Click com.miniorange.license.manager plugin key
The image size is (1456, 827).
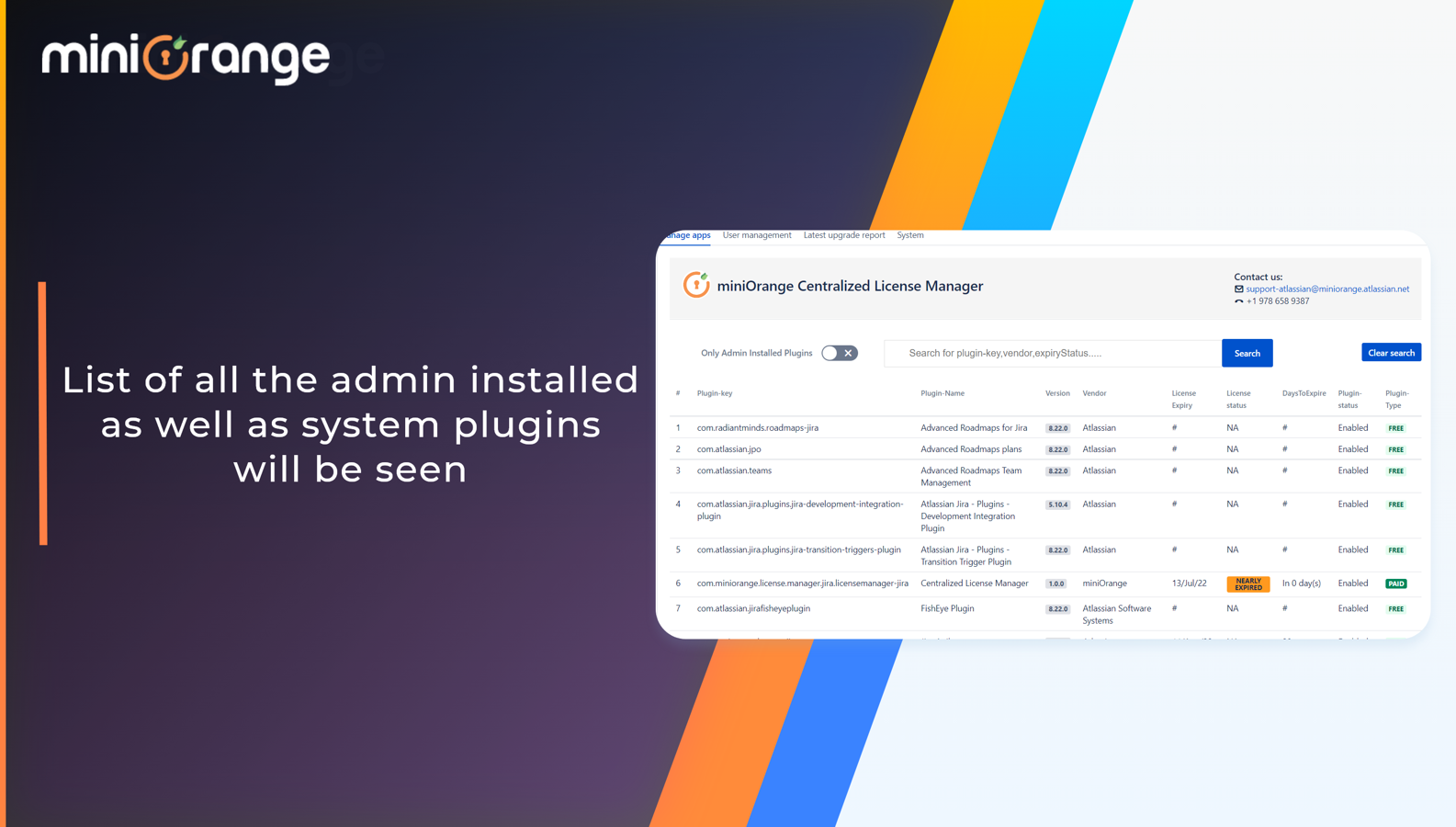(802, 583)
